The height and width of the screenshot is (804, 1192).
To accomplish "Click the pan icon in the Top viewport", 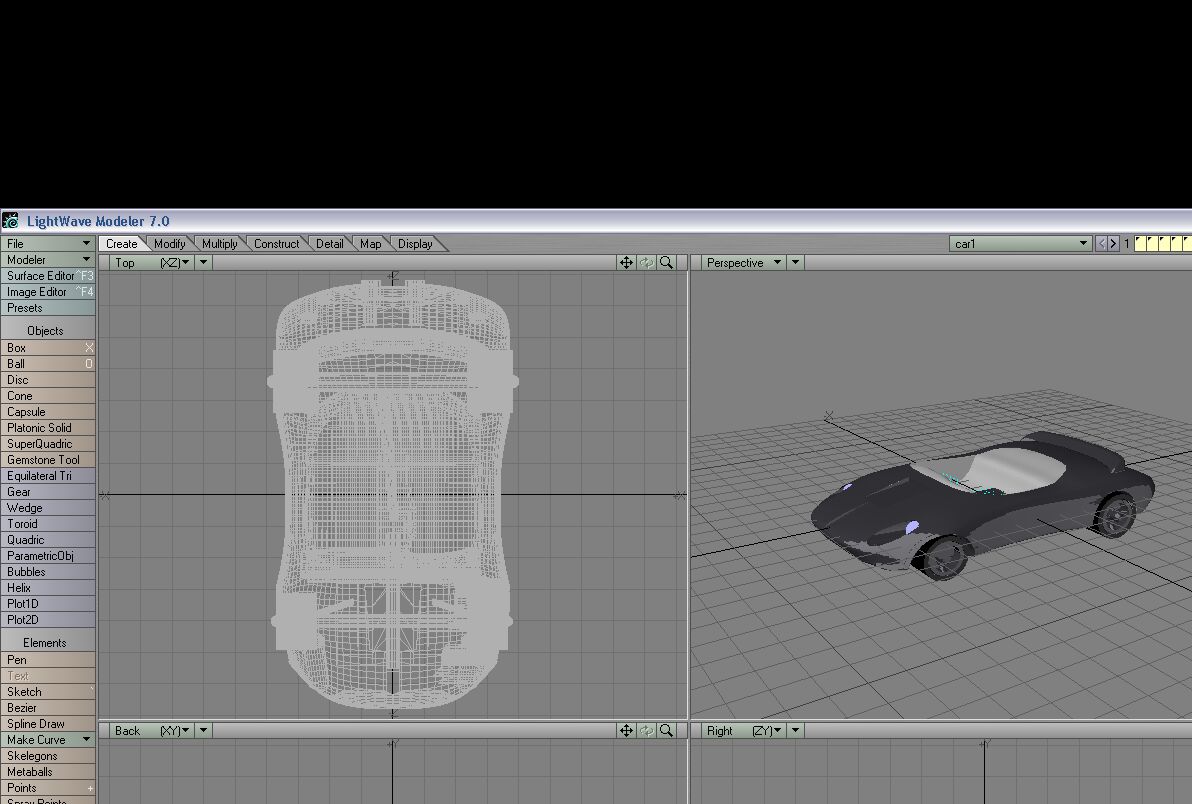I will click(626, 263).
